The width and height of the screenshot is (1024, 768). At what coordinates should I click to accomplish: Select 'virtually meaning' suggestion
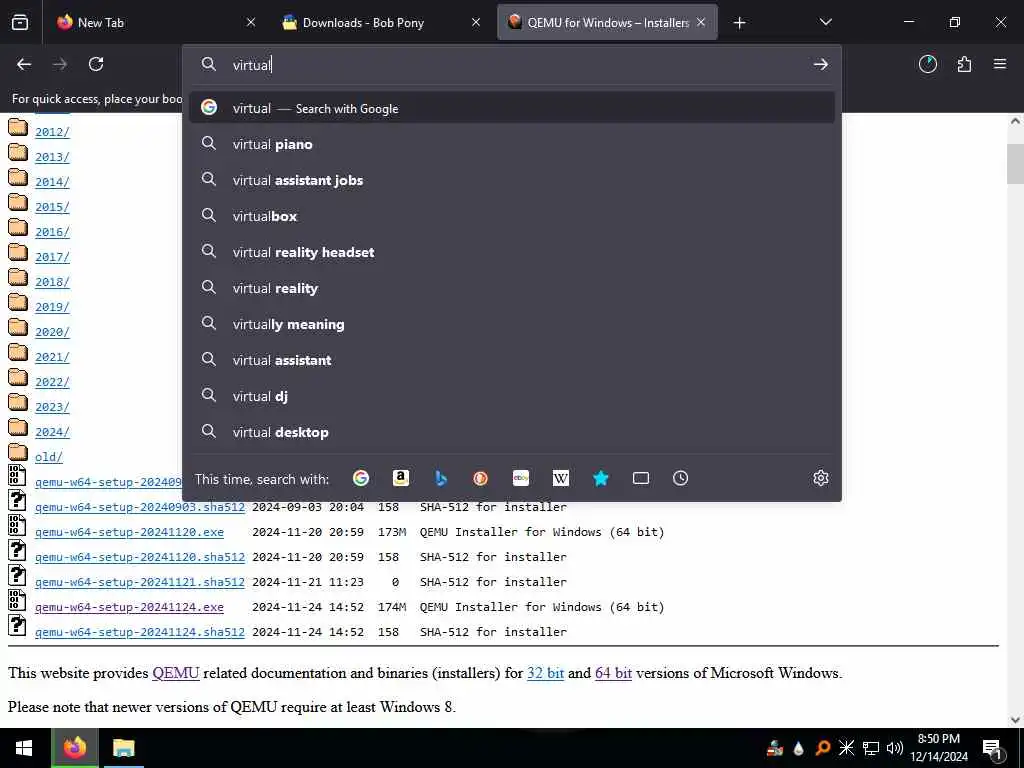point(511,323)
